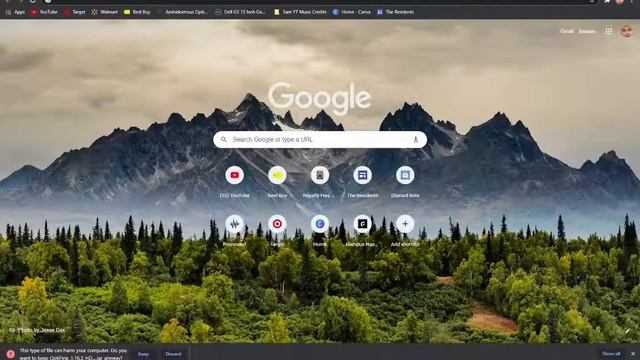This screenshot has width=640, height=360.
Task: Start voice search with the microphone
Action: [416, 140]
